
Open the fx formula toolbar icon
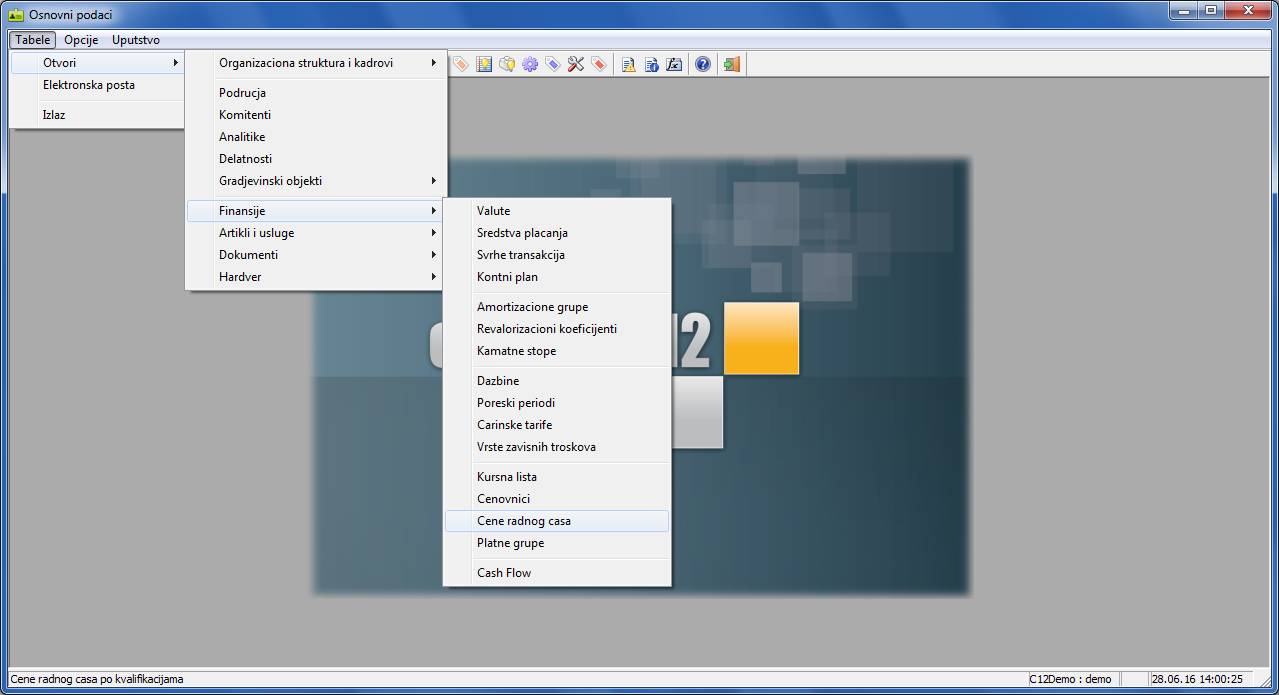click(674, 64)
